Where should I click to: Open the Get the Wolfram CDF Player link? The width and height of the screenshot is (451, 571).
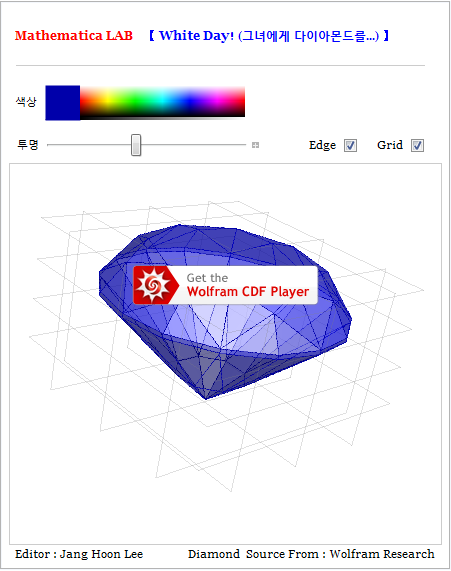(226, 285)
